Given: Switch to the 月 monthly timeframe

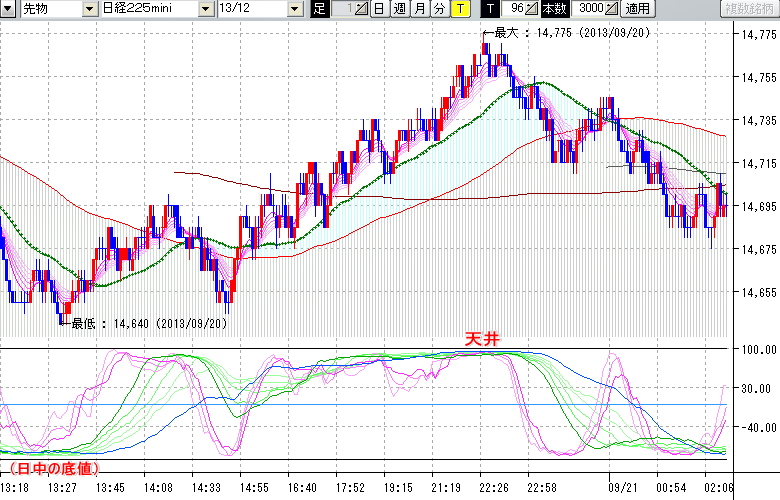Looking at the screenshot, I should click(419, 9).
